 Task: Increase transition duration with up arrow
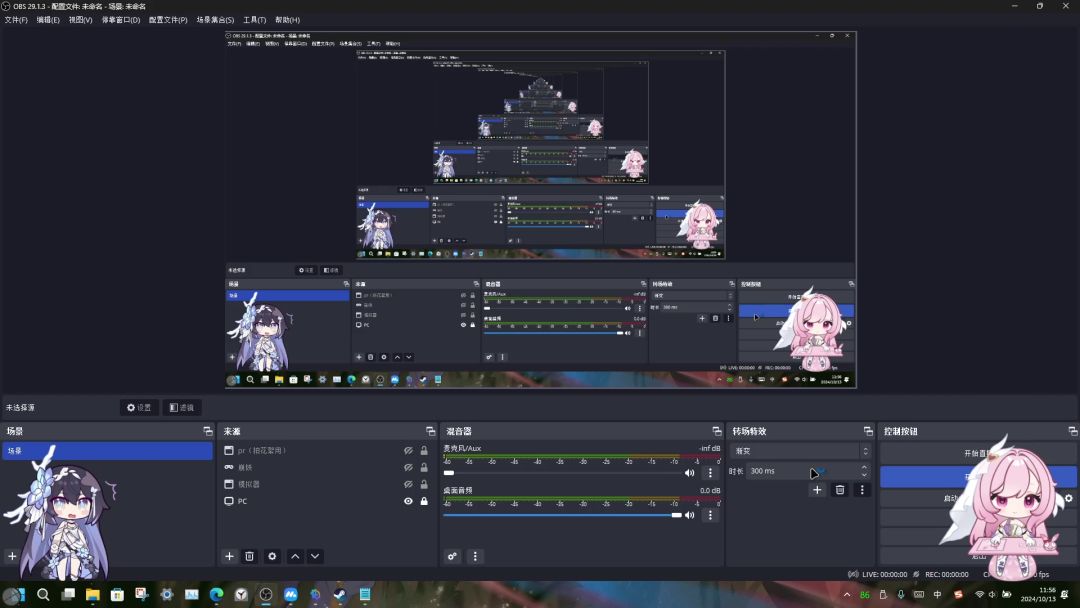864,467
